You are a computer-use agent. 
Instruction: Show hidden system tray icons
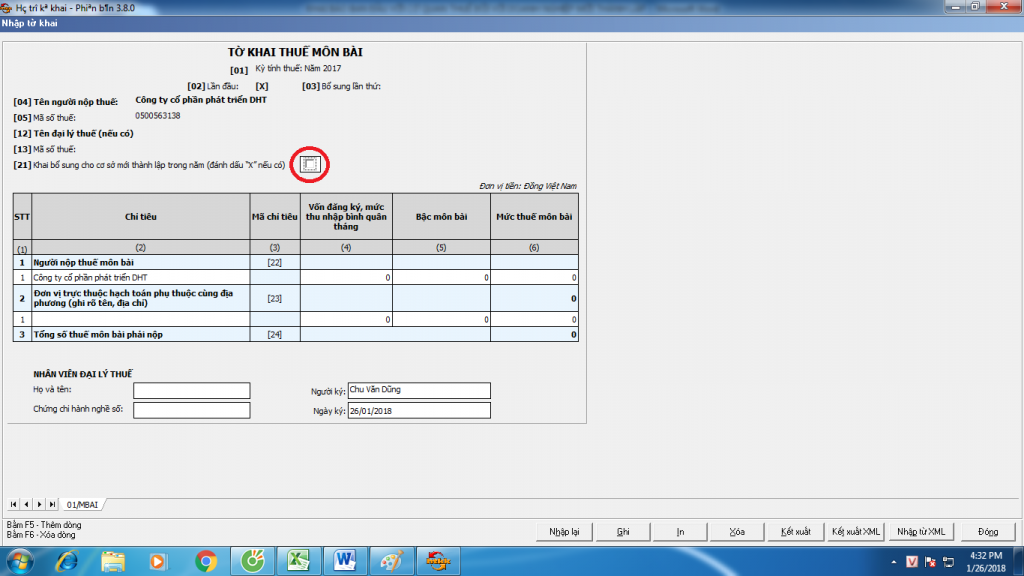[x=891, y=561]
